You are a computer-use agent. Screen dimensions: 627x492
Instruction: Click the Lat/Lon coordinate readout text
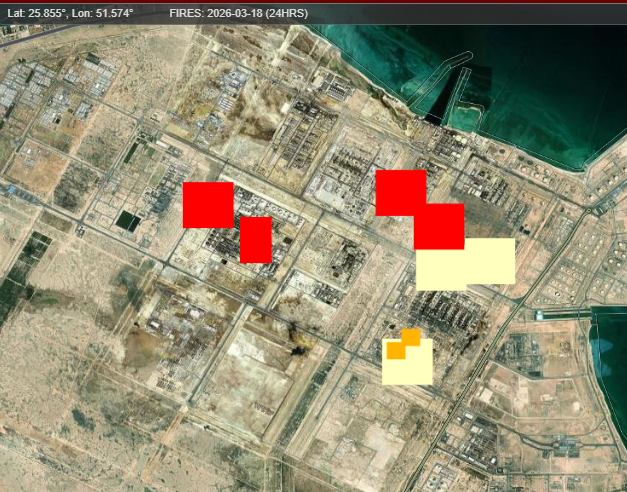(x=70, y=14)
